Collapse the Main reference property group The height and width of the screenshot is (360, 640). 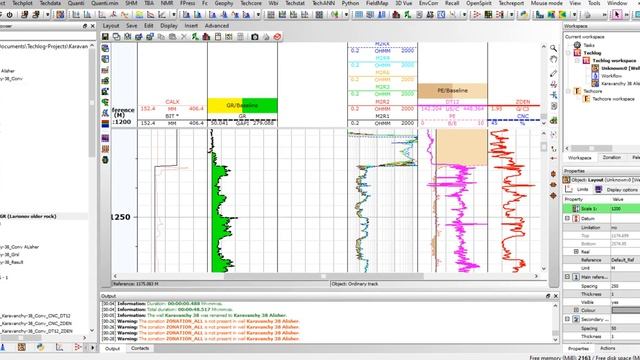pyautogui.click(x=567, y=277)
